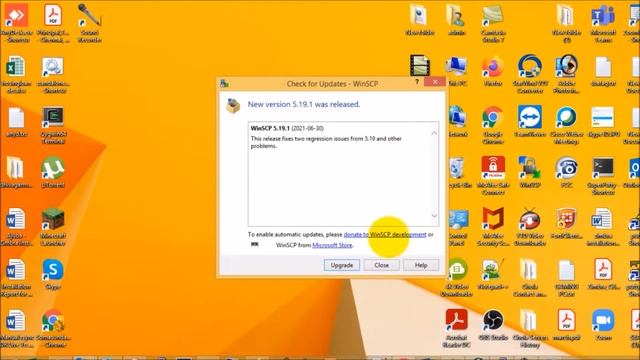Select the Firefox desktop icon
This screenshot has height=360, width=640.
click(493, 71)
